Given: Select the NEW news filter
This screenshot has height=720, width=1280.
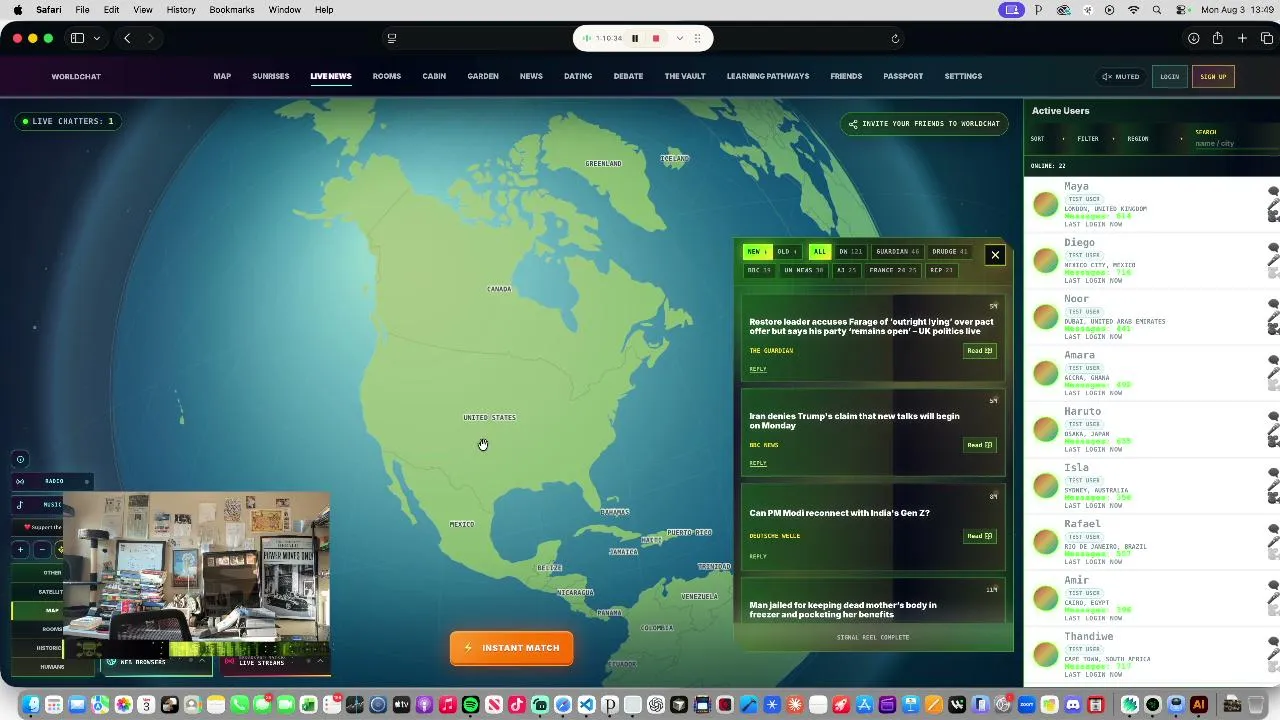Looking at the screenshot, I should pos(756,252).
